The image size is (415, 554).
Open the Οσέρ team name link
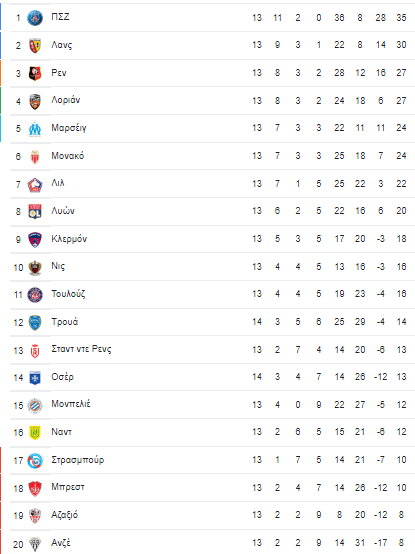click(x=63, y=377)
